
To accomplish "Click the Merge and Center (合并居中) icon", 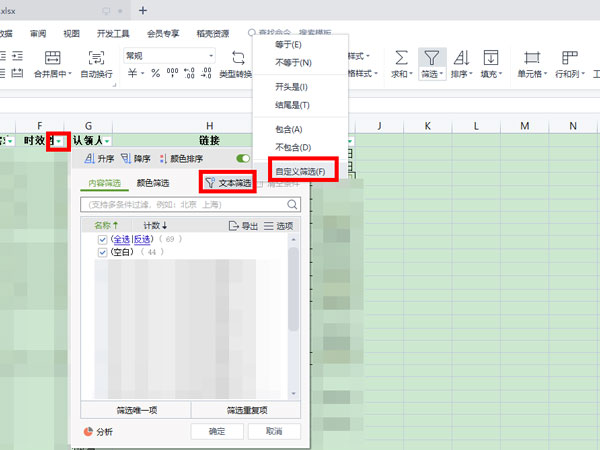I will [x=52, y=57].
